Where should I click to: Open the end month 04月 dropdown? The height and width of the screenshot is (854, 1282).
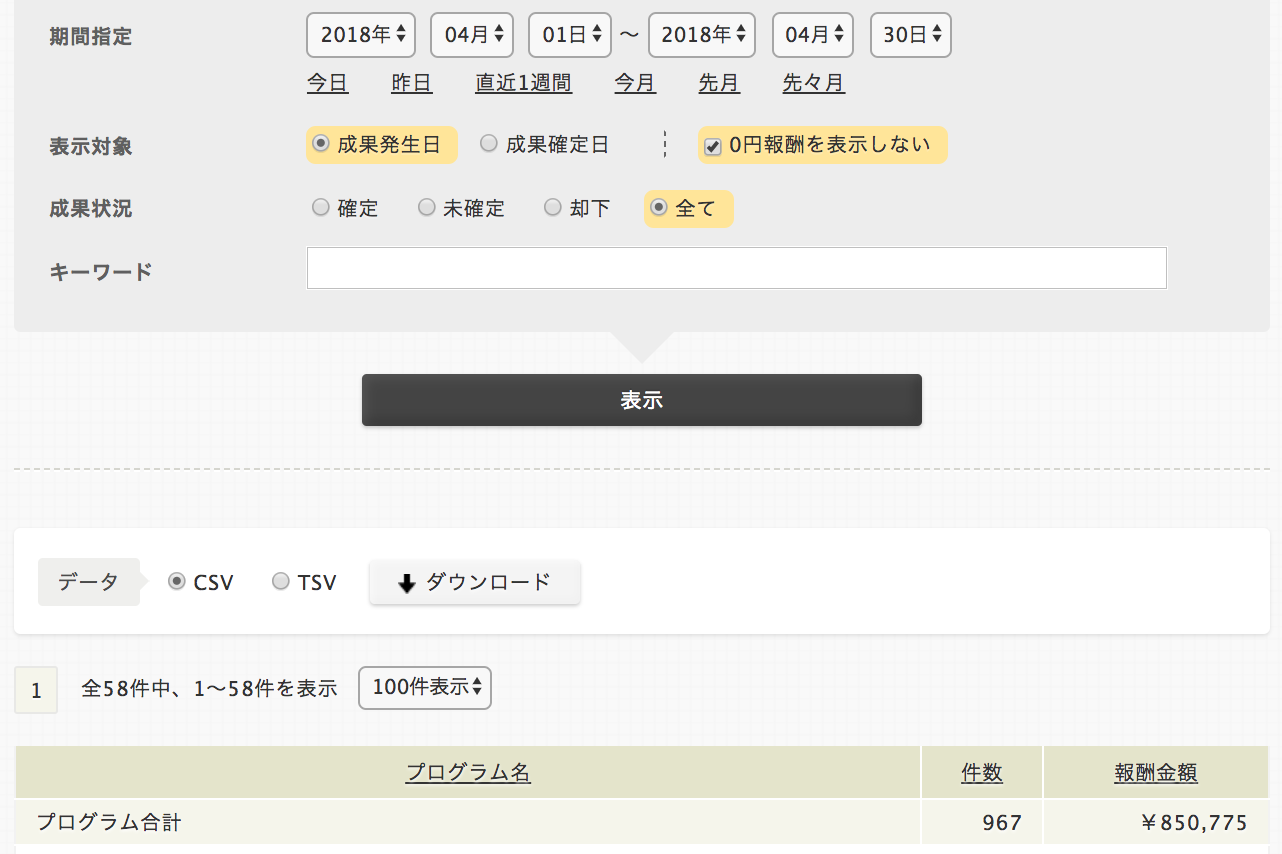pos(813,35)
